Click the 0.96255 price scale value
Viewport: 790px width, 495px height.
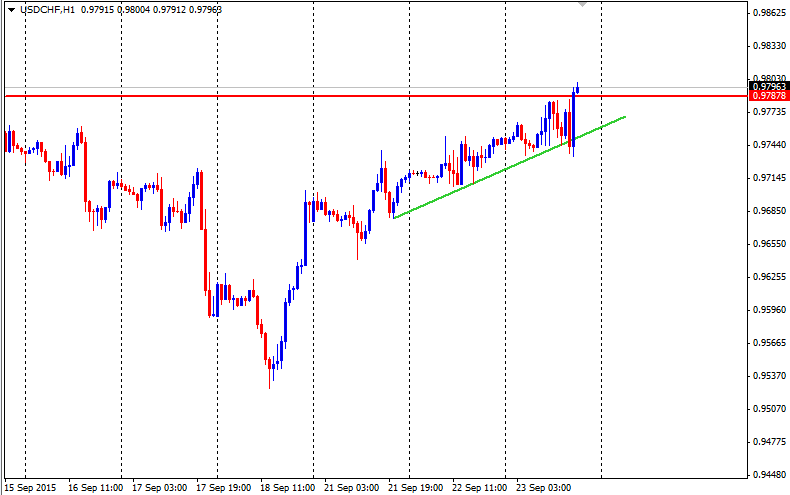[x=769, y=277]
